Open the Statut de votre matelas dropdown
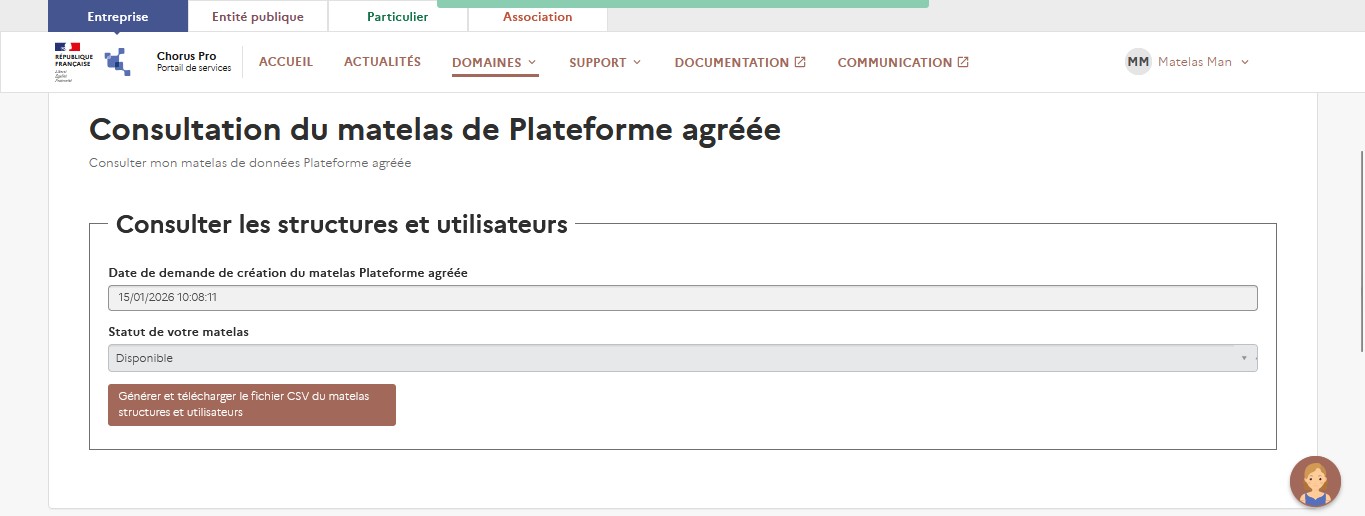The height and width of the screenshot is (516, 1365). pyautogui.click(x=682, y=358)
